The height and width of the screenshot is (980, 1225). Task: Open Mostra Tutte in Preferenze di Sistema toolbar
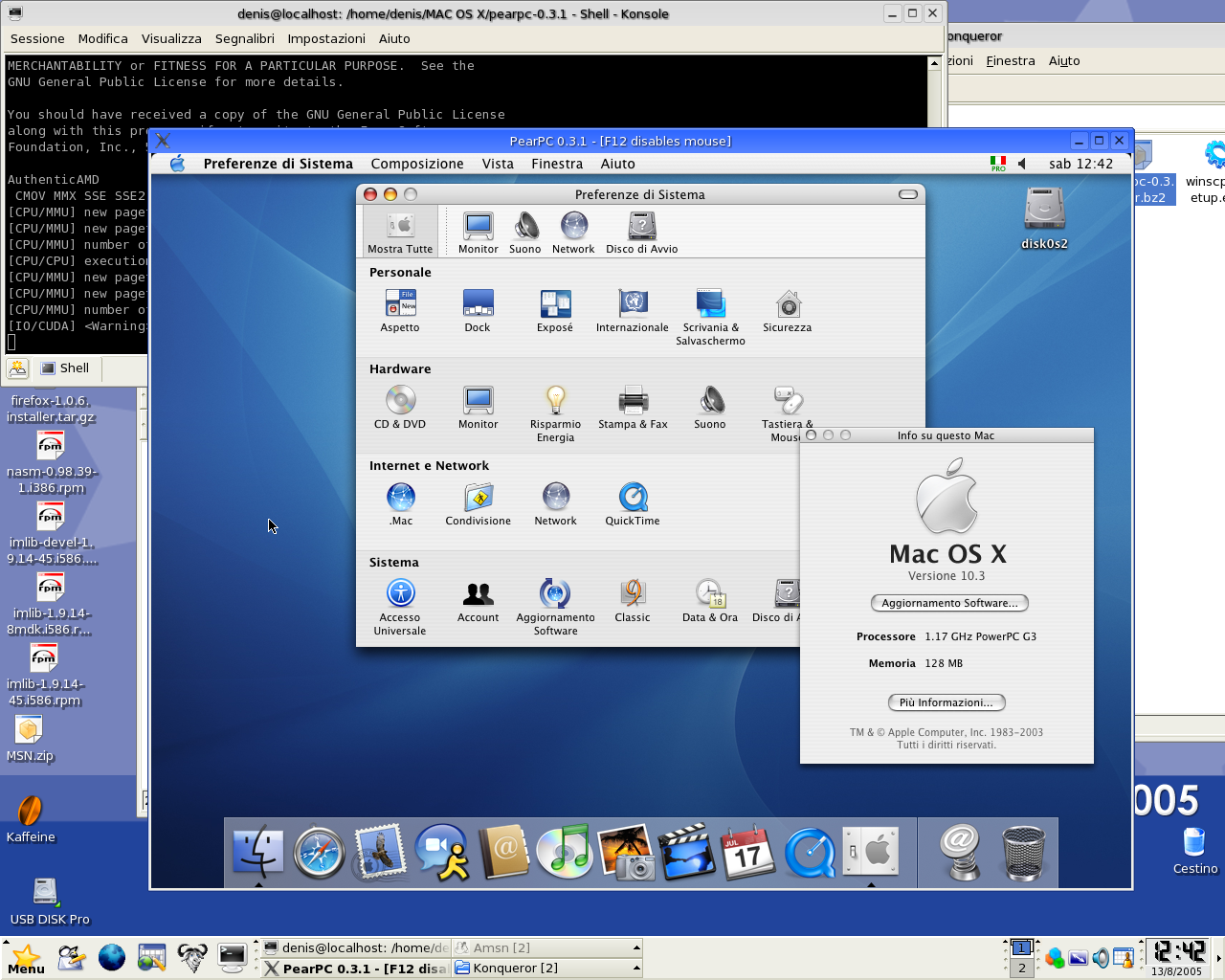click(400, 233)
